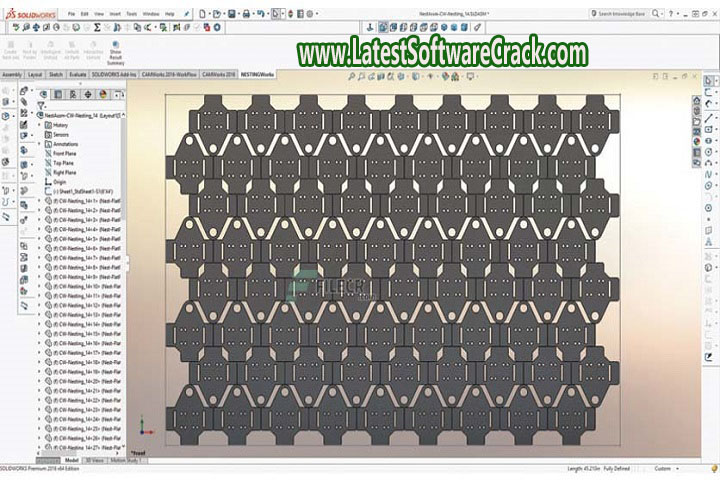Open the ConfigurationManager tab icon

click(x=73, y=95)
